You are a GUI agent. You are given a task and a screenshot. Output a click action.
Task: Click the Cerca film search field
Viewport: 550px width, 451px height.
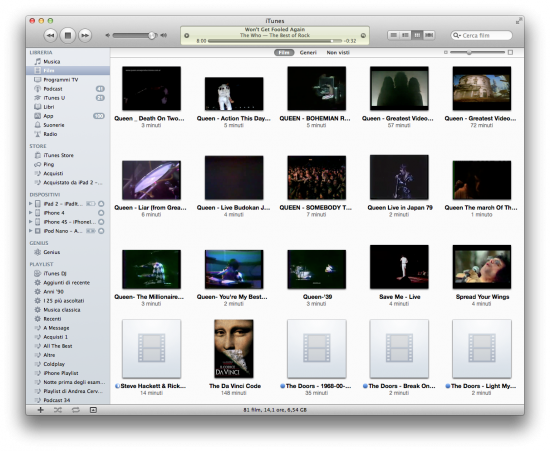[x=481, y=35]
